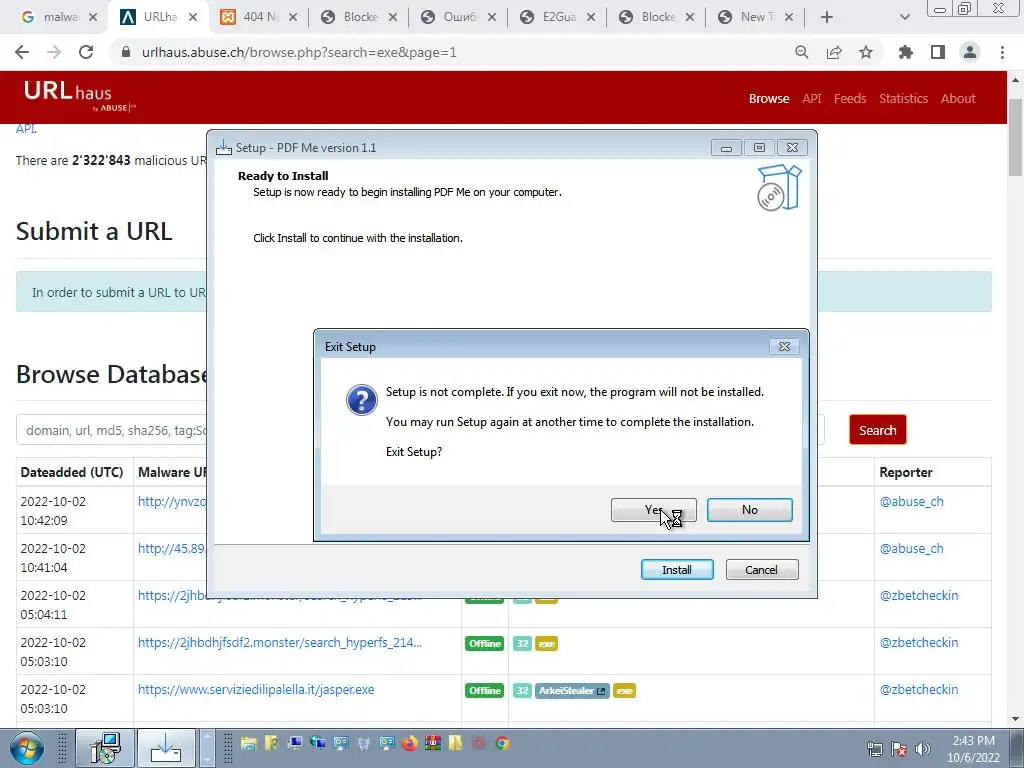The image size is (1024, 768).
Task: Click the red Search button on URLhaus
Action: point(877,430)
